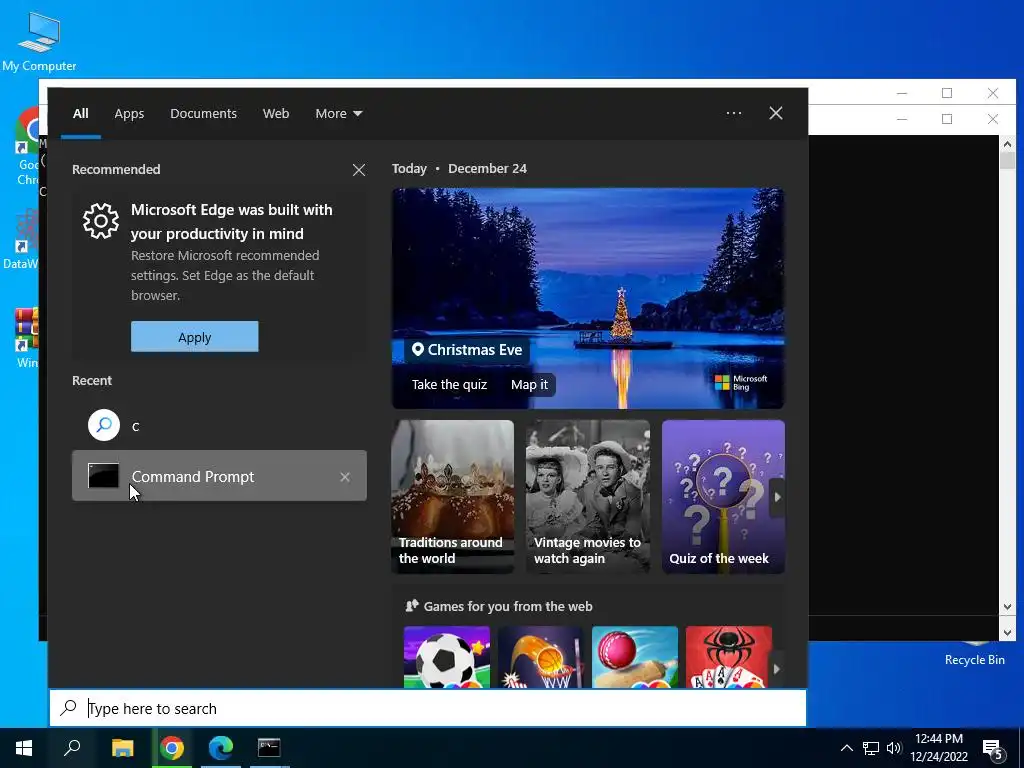Click the Windows Start button
The height and width of the screenshot is (768, 1024).
click(x=24, y=748)
